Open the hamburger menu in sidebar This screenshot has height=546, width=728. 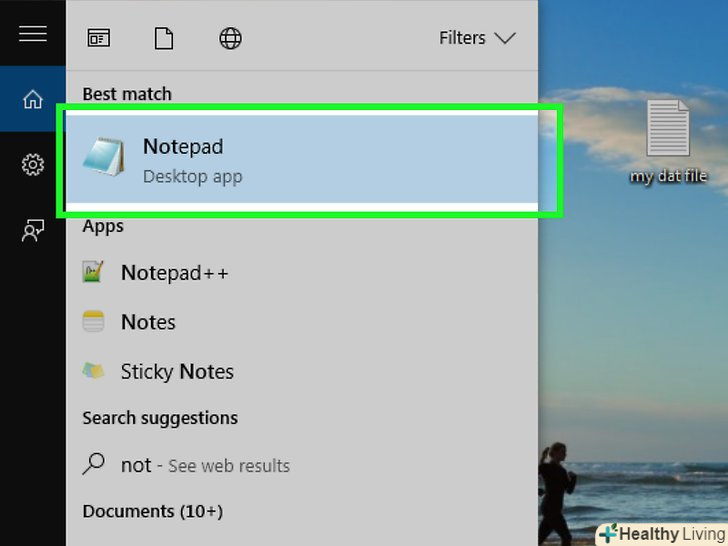point(32,33)
